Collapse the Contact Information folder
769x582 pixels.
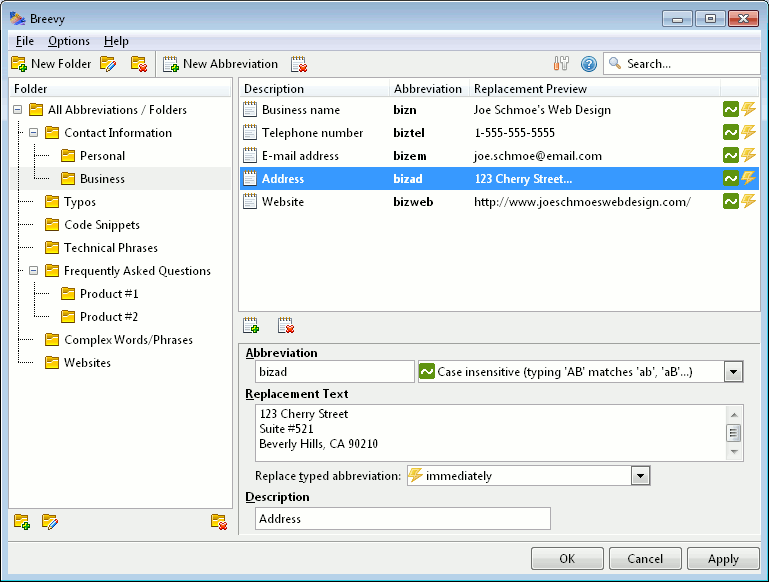(x=34, y=133)
